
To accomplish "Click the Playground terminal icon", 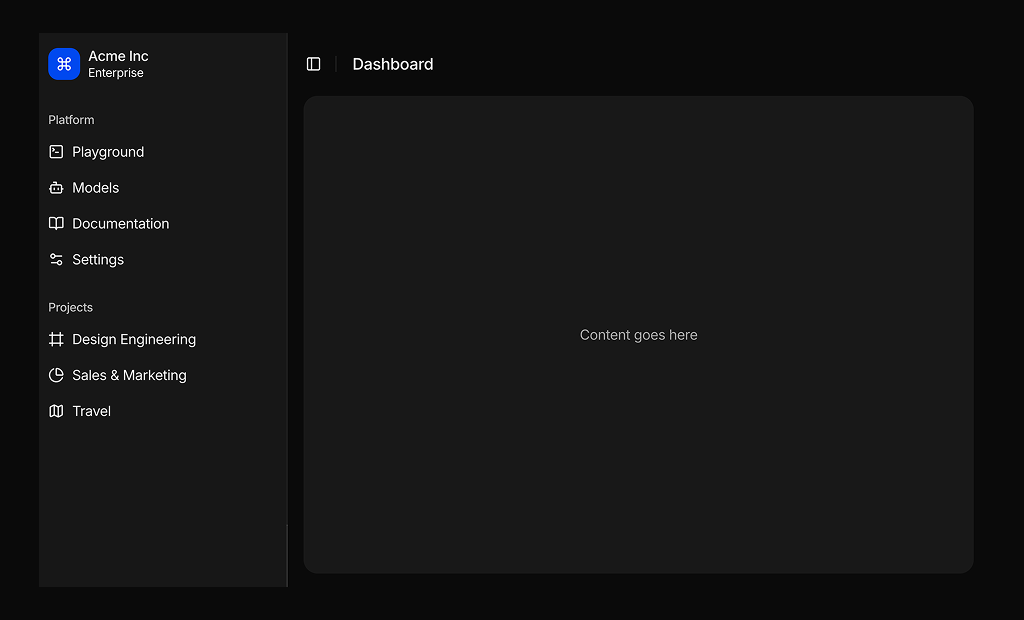I will 56,152.
